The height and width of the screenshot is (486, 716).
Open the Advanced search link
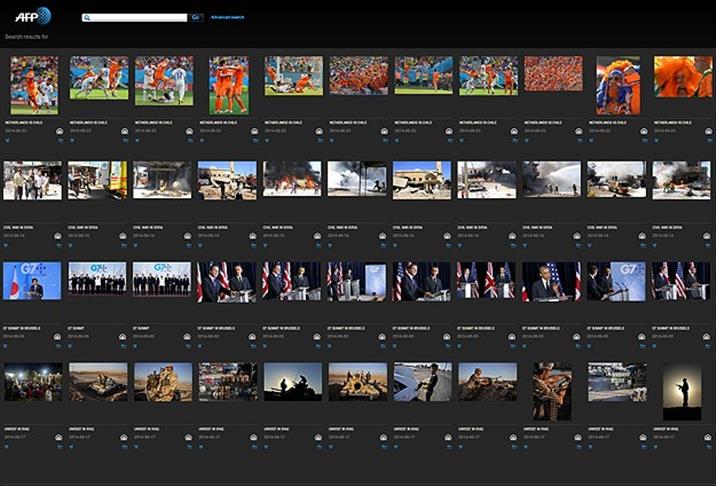227,17
